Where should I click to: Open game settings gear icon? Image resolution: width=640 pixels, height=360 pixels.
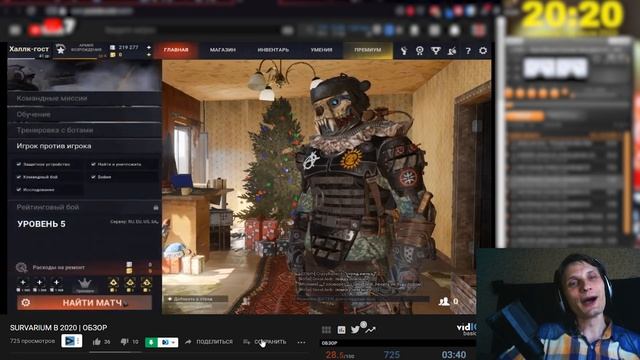pos(483,51)
